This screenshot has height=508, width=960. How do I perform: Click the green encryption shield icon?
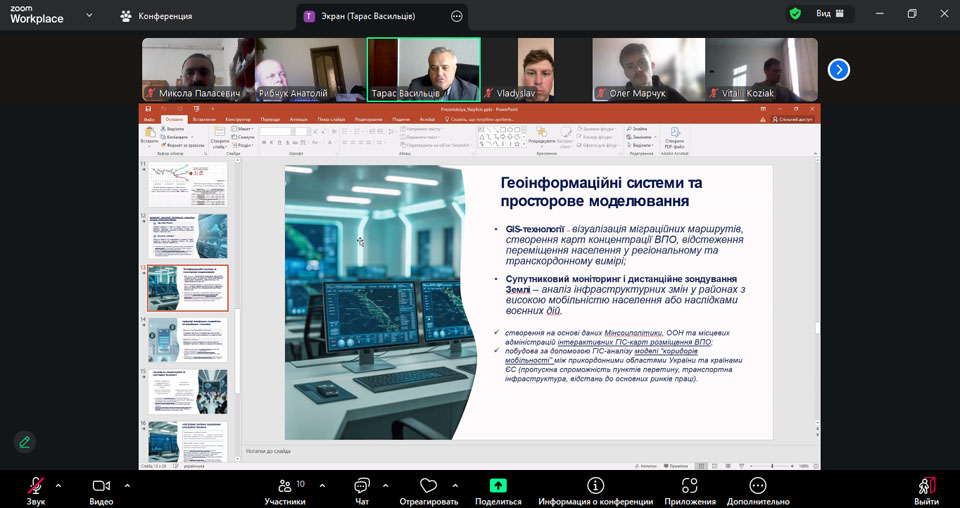pos(795,14)
